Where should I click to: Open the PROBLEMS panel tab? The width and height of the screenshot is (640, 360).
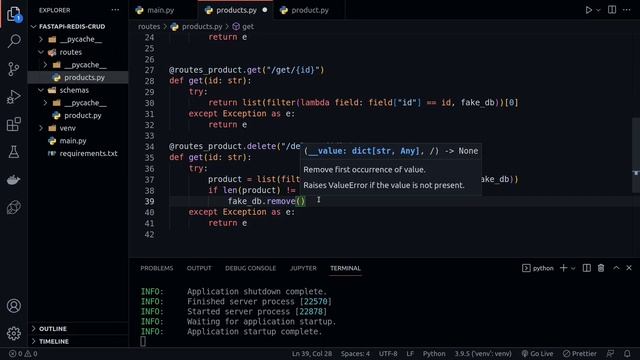(157, 268)
